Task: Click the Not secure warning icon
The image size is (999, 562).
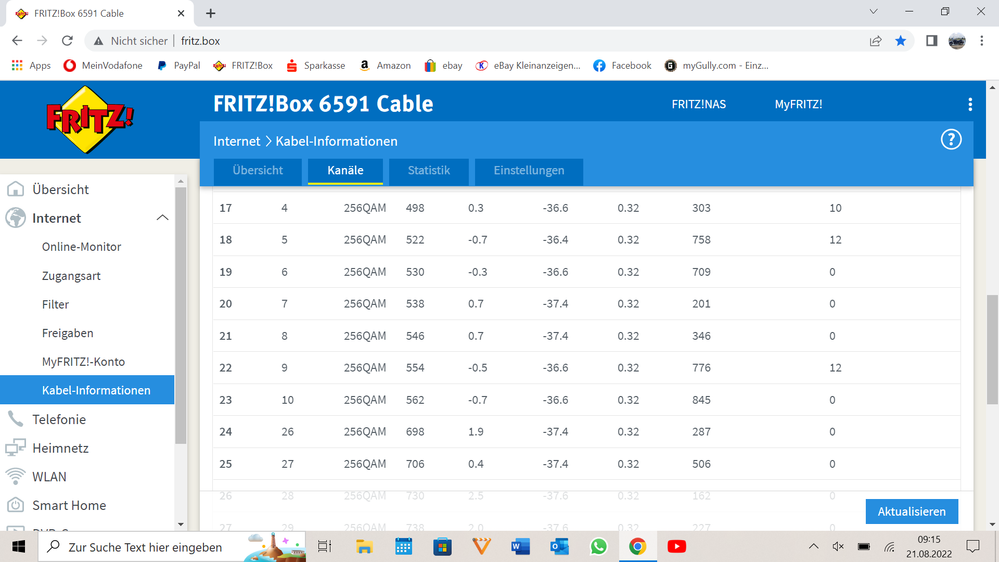Action: 98,41
